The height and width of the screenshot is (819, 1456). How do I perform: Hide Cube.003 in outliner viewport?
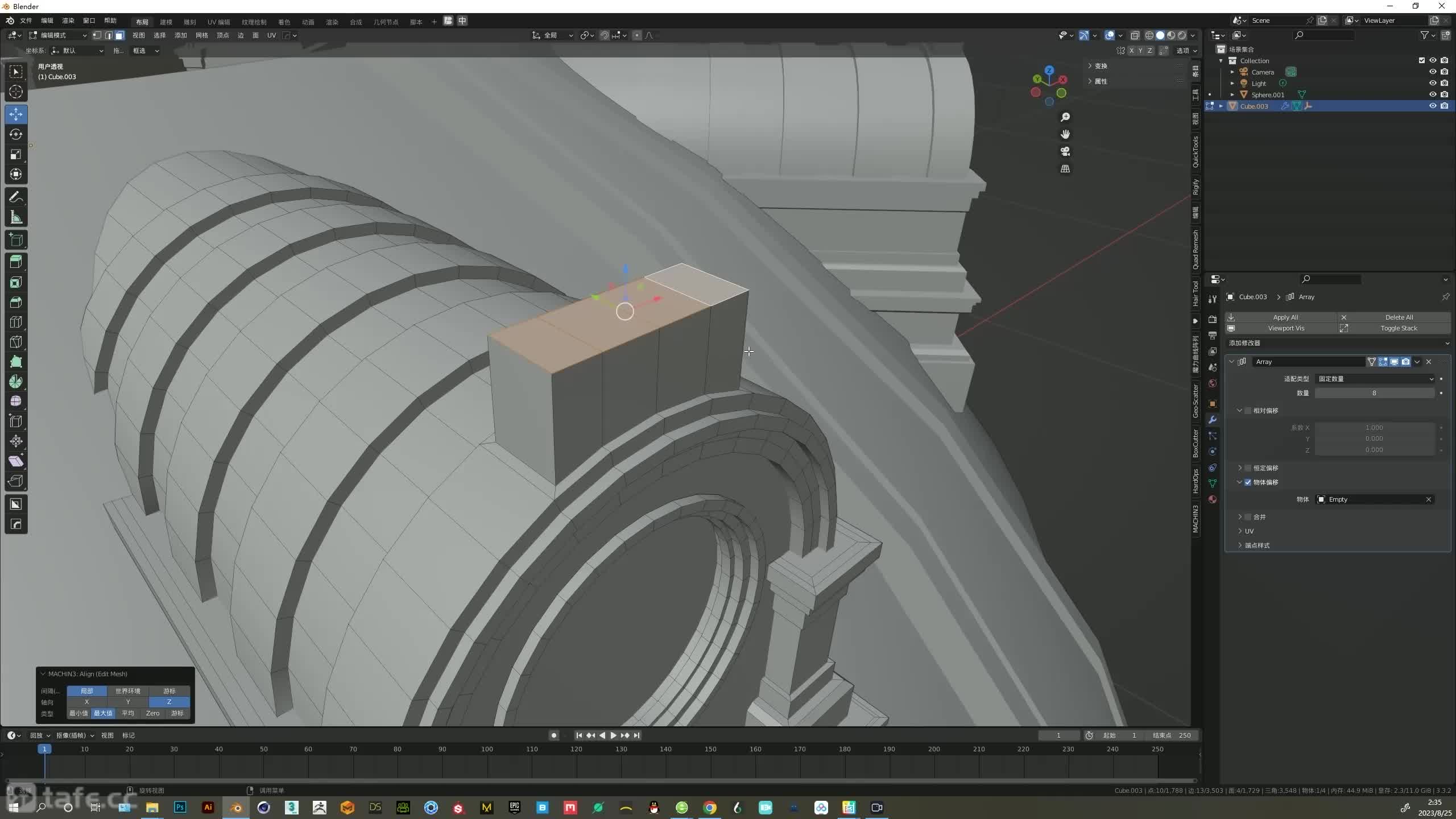pyautogui.click(x=1433, y=106)
